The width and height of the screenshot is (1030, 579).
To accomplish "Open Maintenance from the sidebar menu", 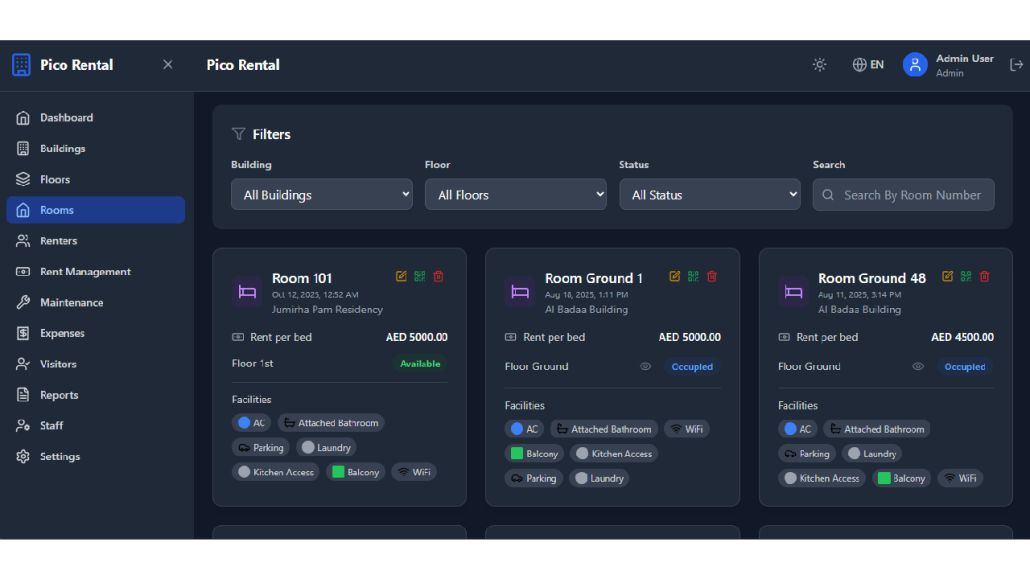I will click(71, 303).
